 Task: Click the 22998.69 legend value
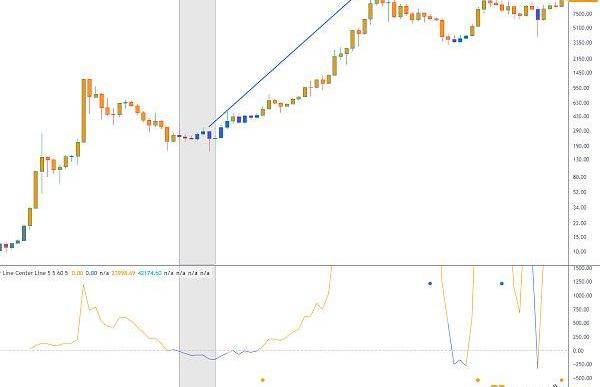tap(123, 273)
